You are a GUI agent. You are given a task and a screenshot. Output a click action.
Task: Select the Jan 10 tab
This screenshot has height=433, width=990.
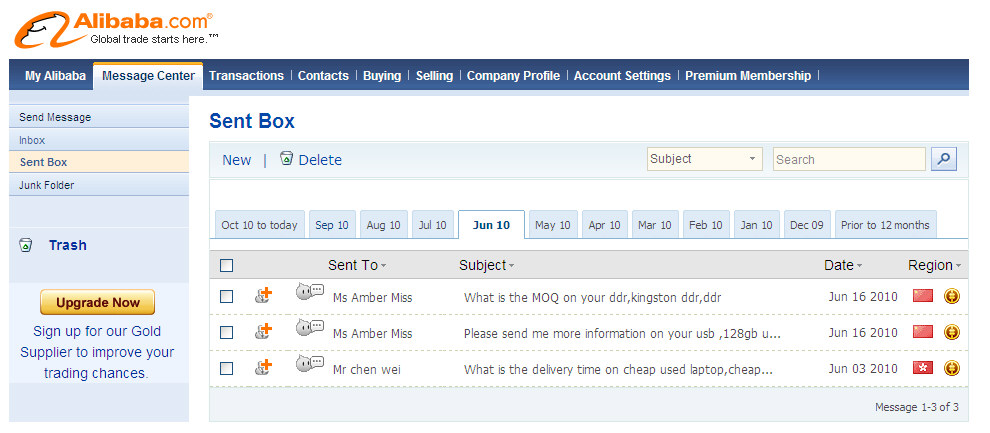[x=757, y=225]
